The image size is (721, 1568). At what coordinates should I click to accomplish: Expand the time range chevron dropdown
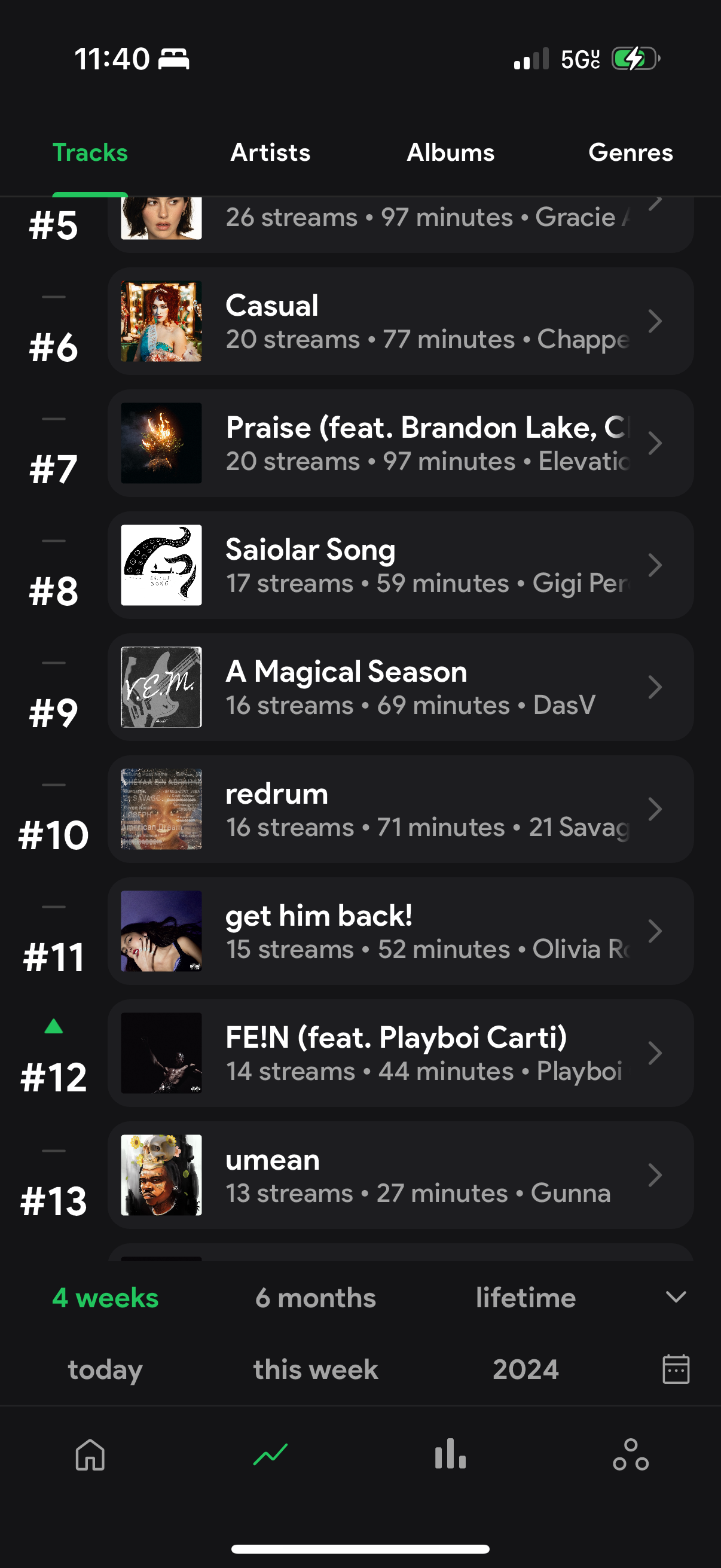tap(676, 1297)
